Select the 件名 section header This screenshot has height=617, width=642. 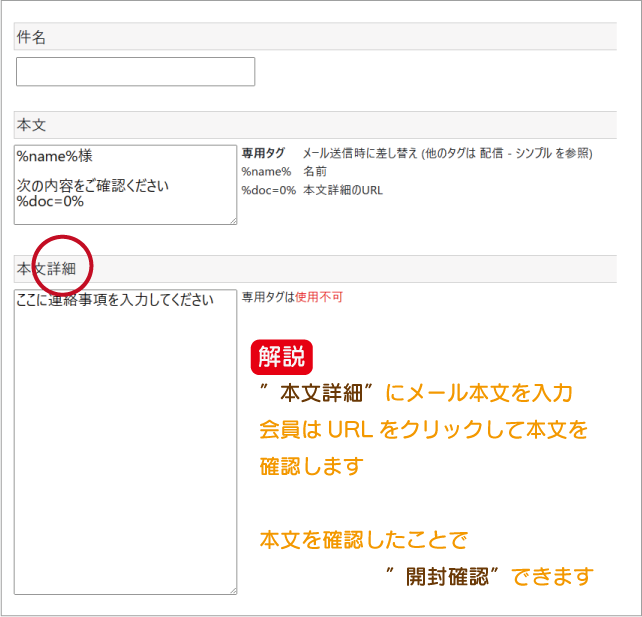coord(30,37)
